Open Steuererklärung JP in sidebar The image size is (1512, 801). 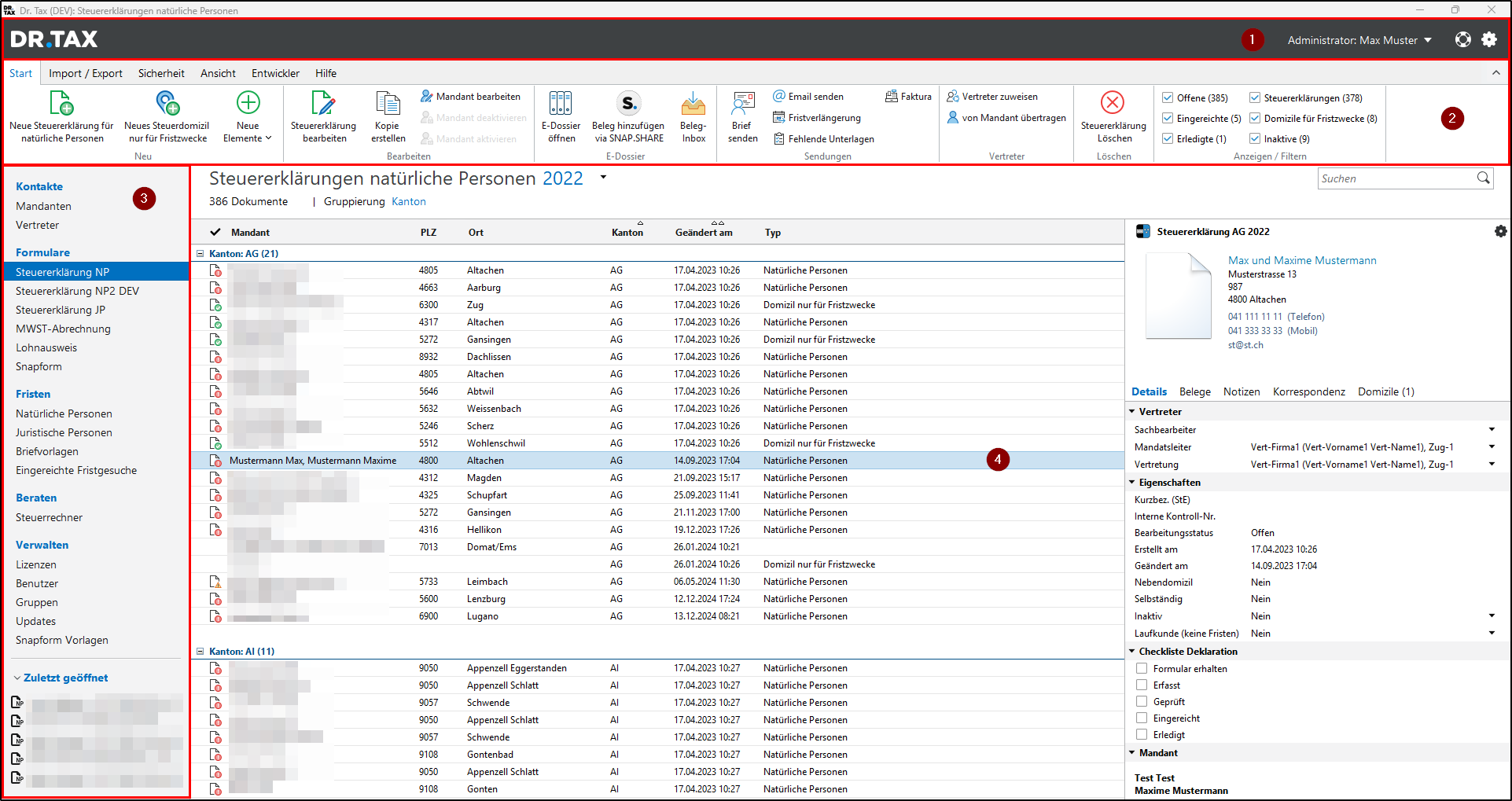[61, 310]
